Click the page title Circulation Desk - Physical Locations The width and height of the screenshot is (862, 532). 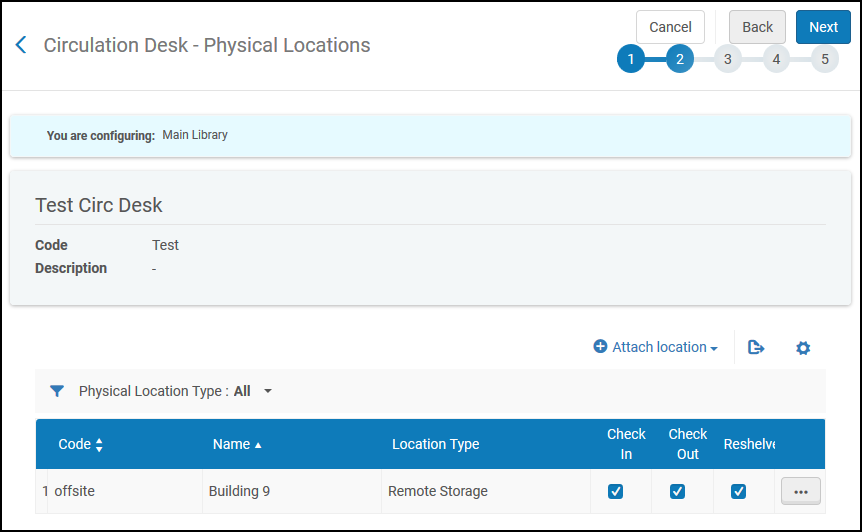(207, 45)
